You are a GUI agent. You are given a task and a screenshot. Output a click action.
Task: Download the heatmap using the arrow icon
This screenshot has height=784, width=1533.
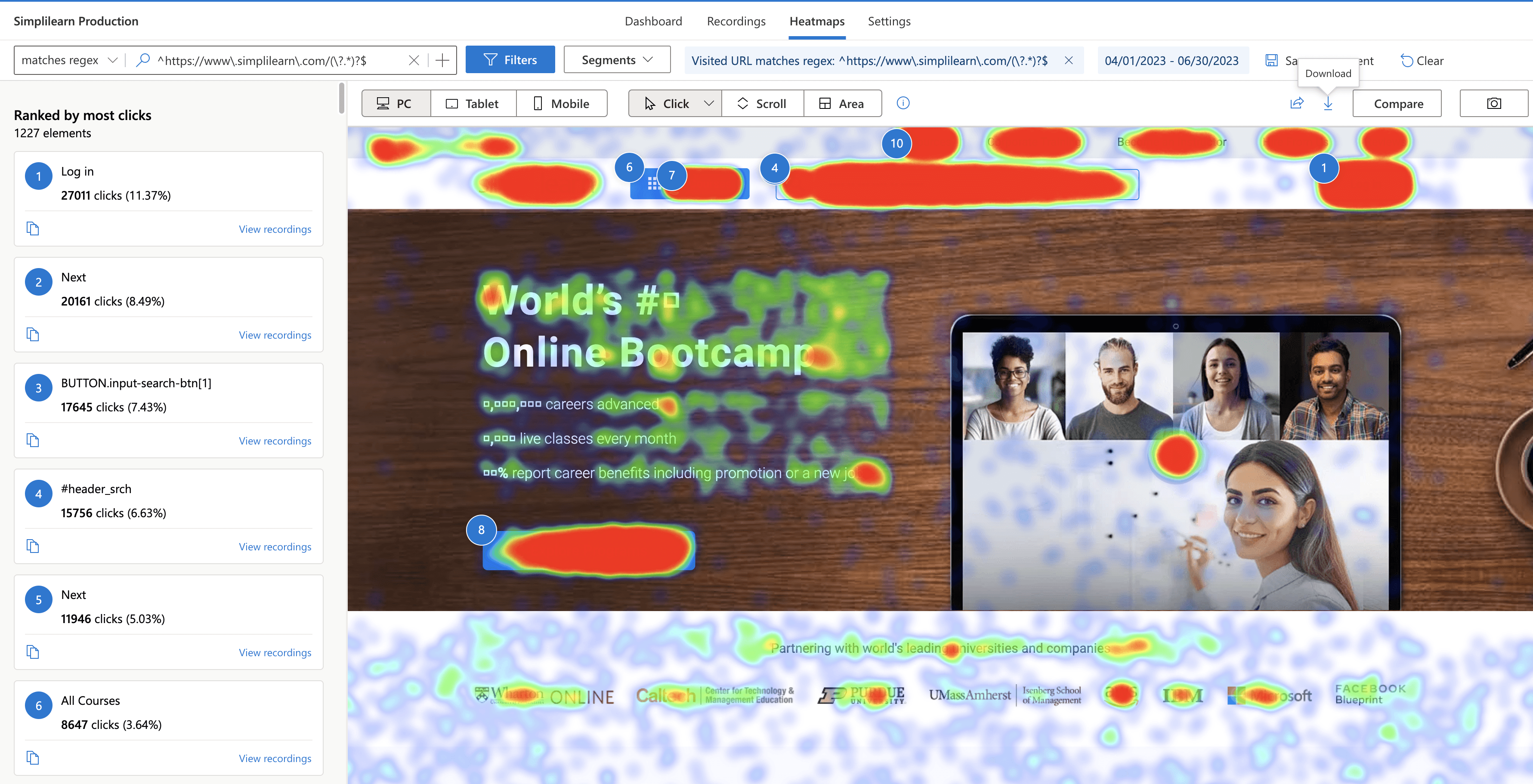[x=1328, y=104]
